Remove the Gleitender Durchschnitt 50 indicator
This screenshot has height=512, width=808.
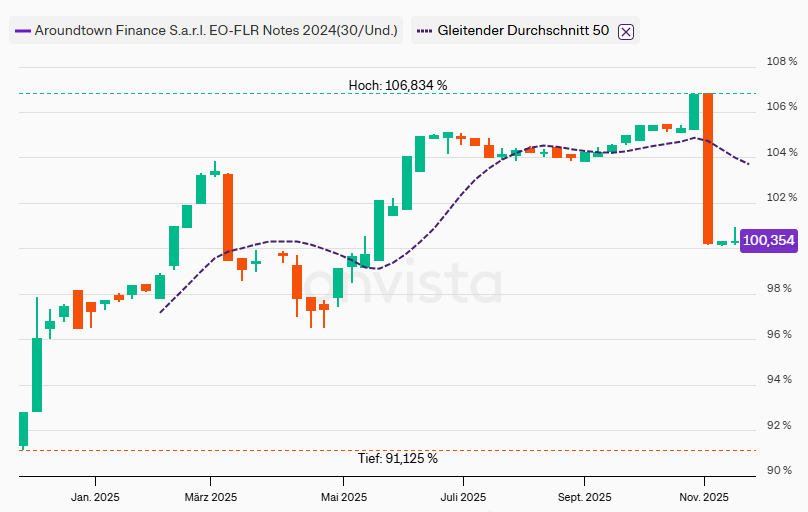click(626, 31)
